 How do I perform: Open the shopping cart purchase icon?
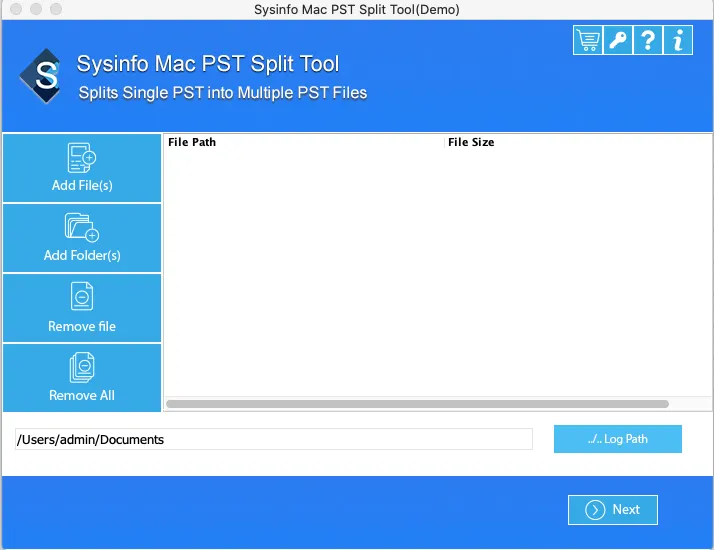pyautogui.click(x=587, y=40)
